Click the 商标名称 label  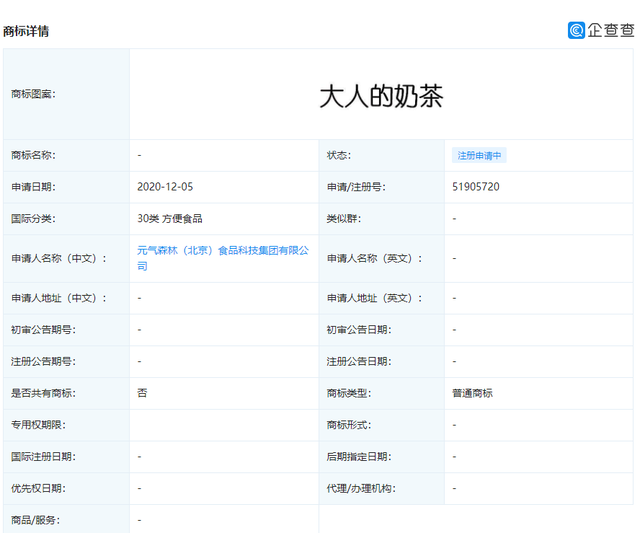point(33,155)
